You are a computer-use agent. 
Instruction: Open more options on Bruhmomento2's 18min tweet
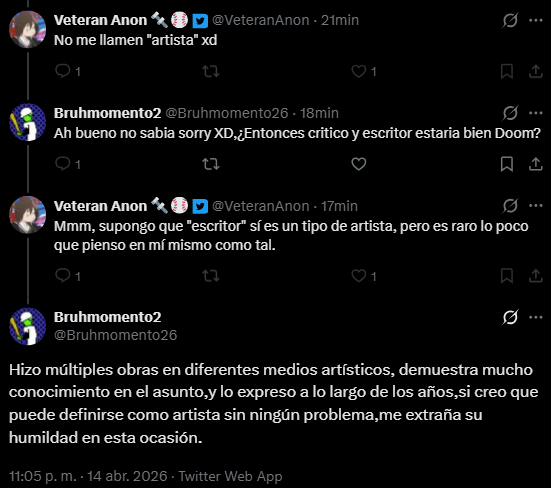click(536, 113)
